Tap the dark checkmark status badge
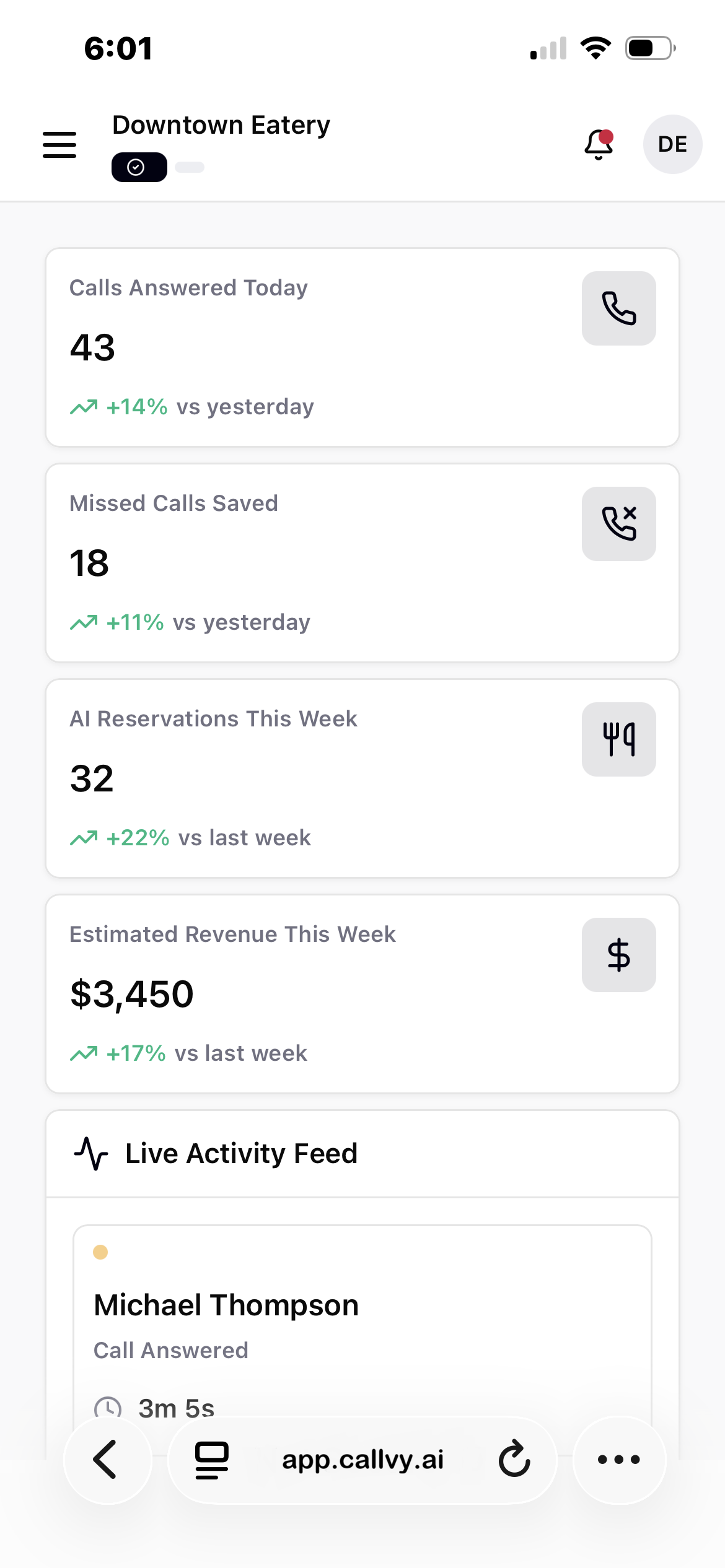This screenshot has height=1568, width=725. tap(139, 167)
